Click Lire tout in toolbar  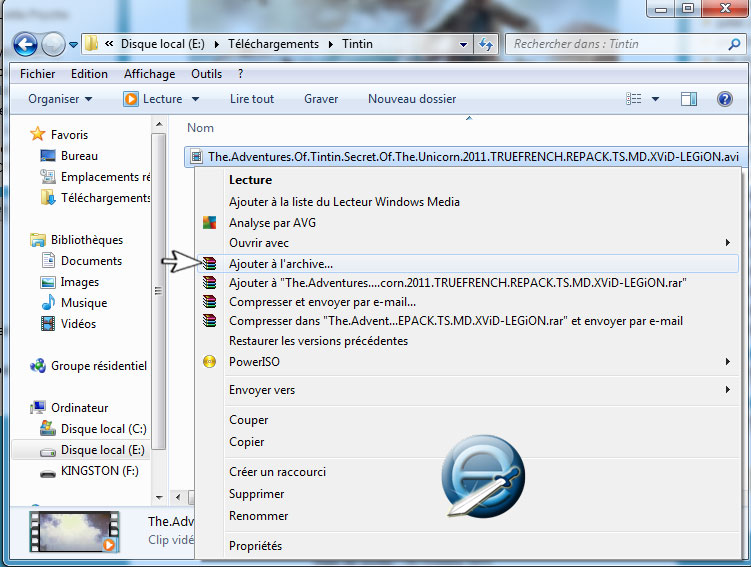coord(252,99)
